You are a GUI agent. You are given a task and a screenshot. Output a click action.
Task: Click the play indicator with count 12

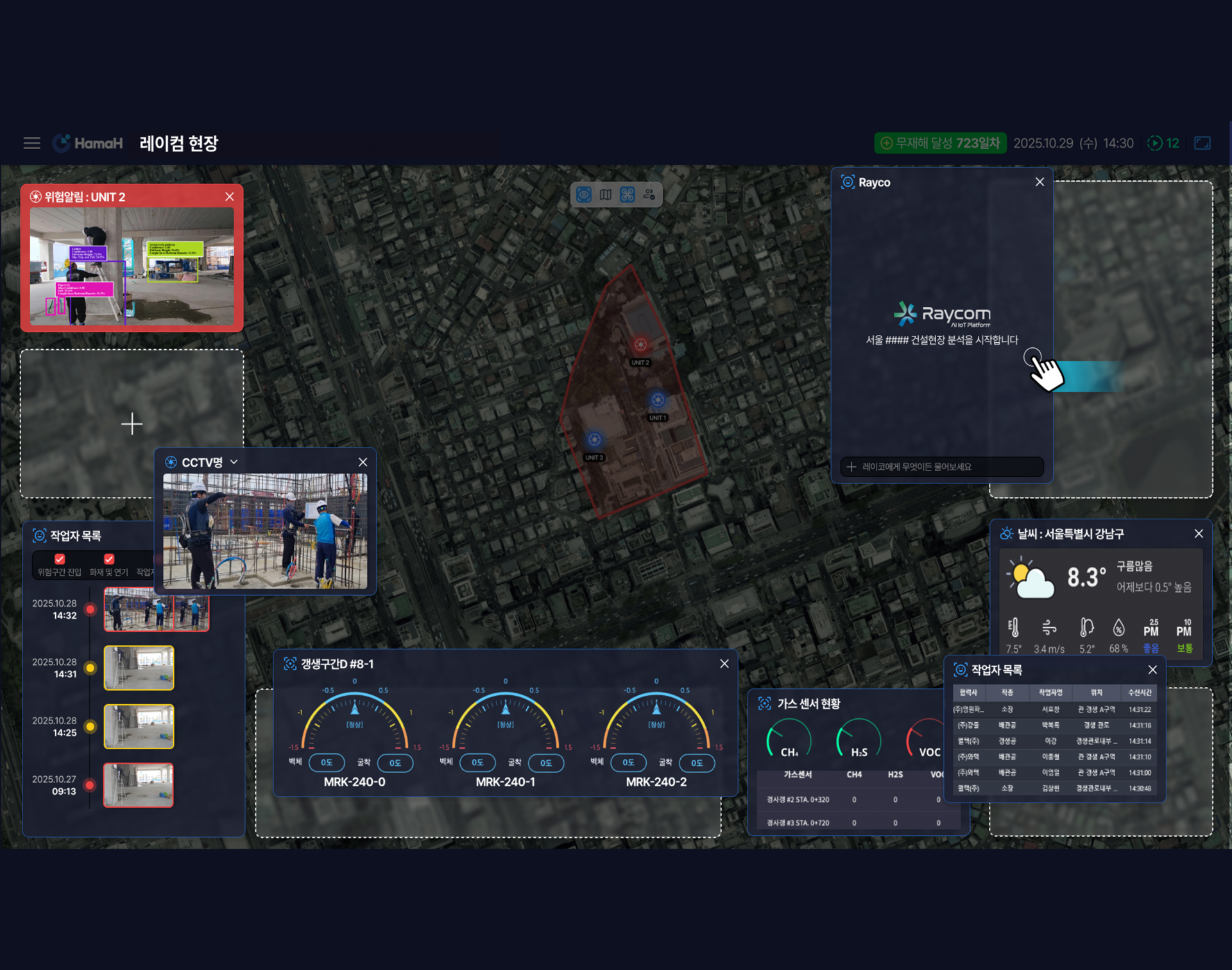point(1163,143)
